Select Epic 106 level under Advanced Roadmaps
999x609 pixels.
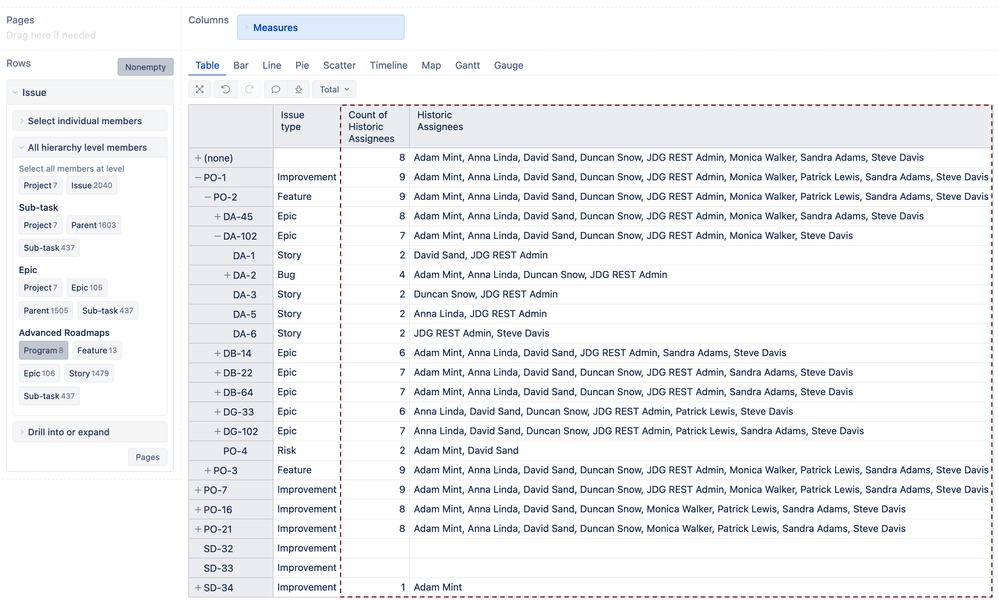click(40, 373)
